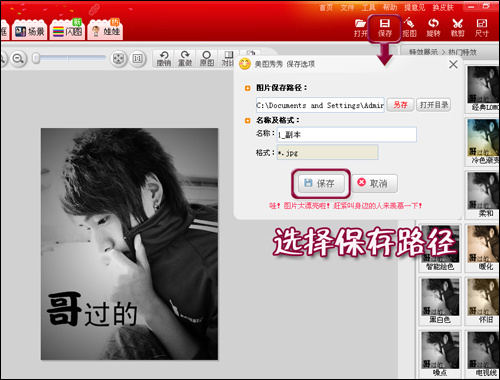
Task: Click the 1:1 actual size icon
Action: click(x=137, y=59)
